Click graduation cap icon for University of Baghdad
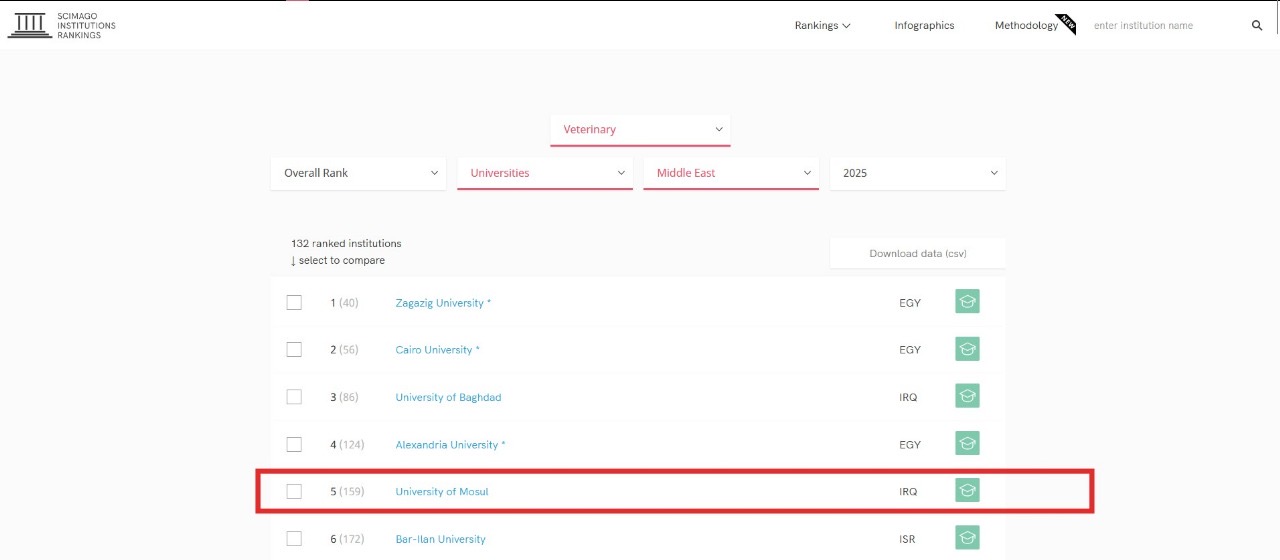Screen dimensions: 1280x560 (967, 396)
